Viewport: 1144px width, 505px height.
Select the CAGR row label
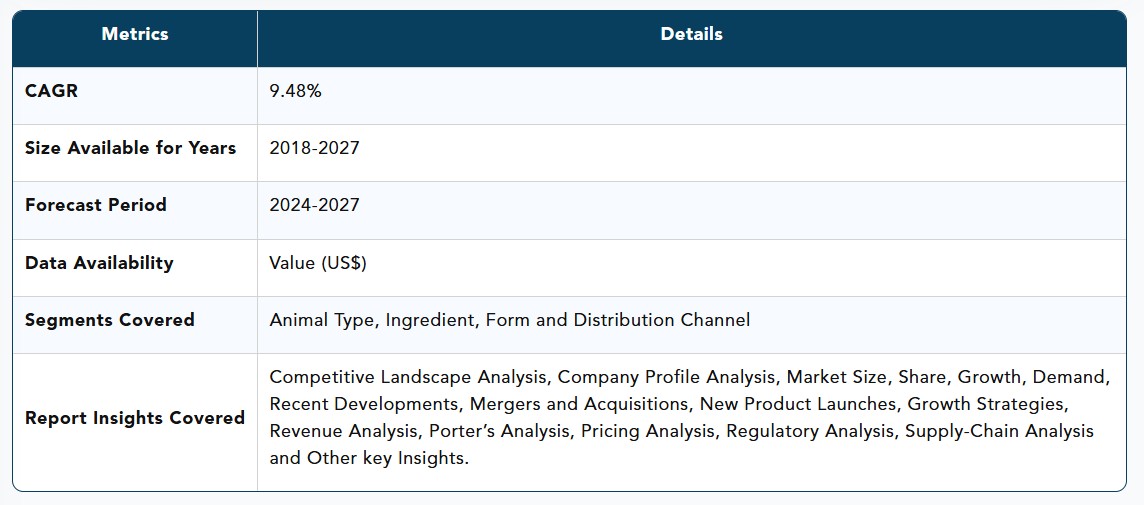[x=51, y=91]
